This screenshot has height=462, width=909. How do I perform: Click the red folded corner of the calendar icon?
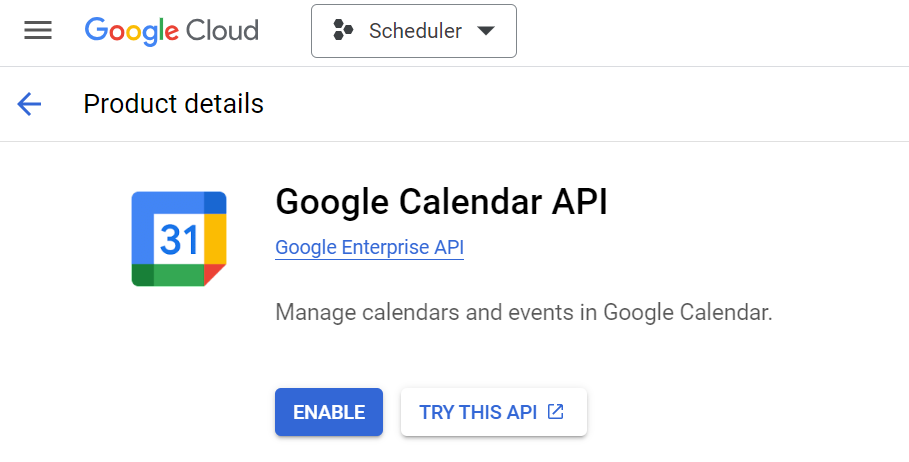(215, 275)
